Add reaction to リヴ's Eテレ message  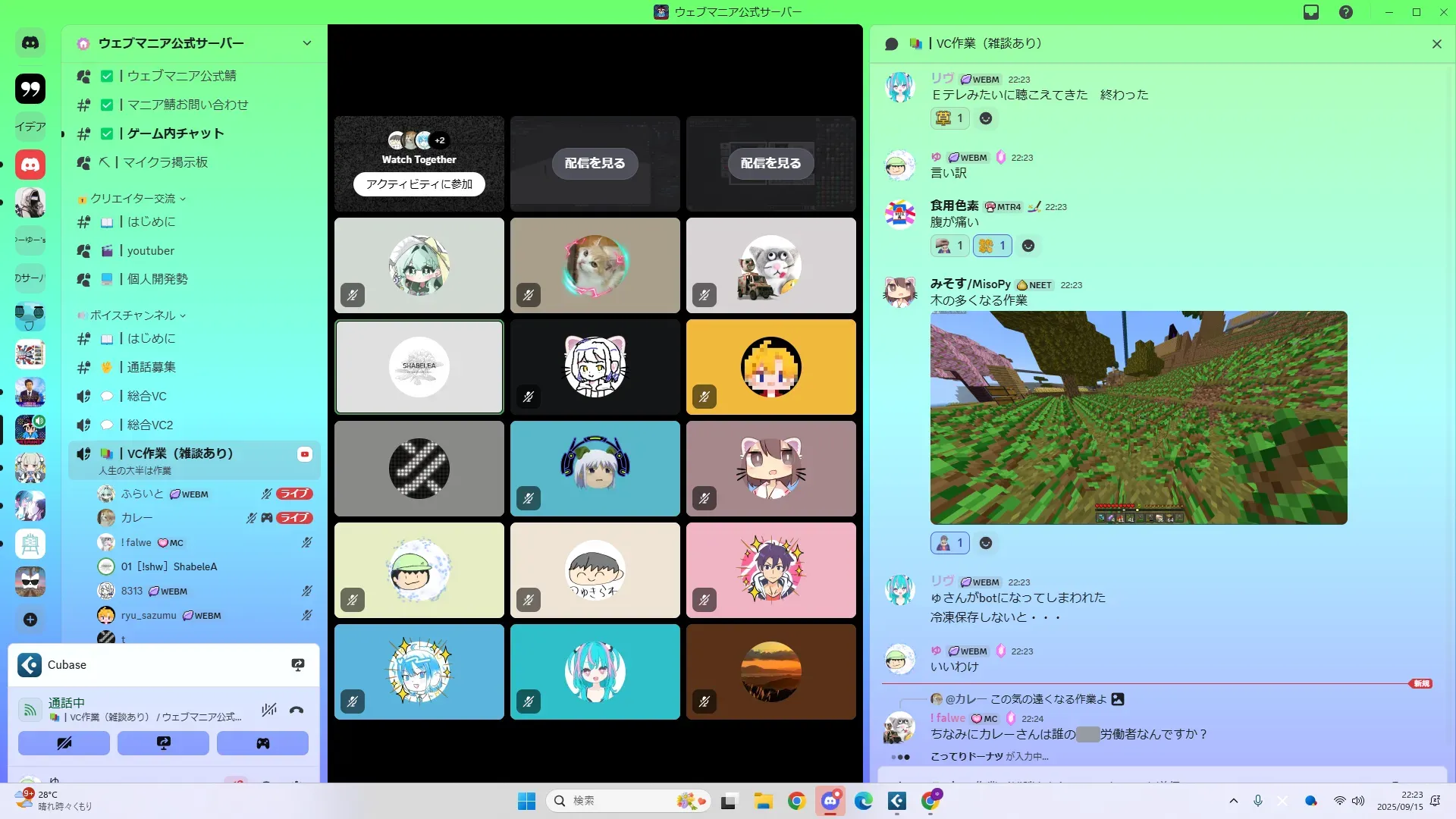click(x=985, y=118)
